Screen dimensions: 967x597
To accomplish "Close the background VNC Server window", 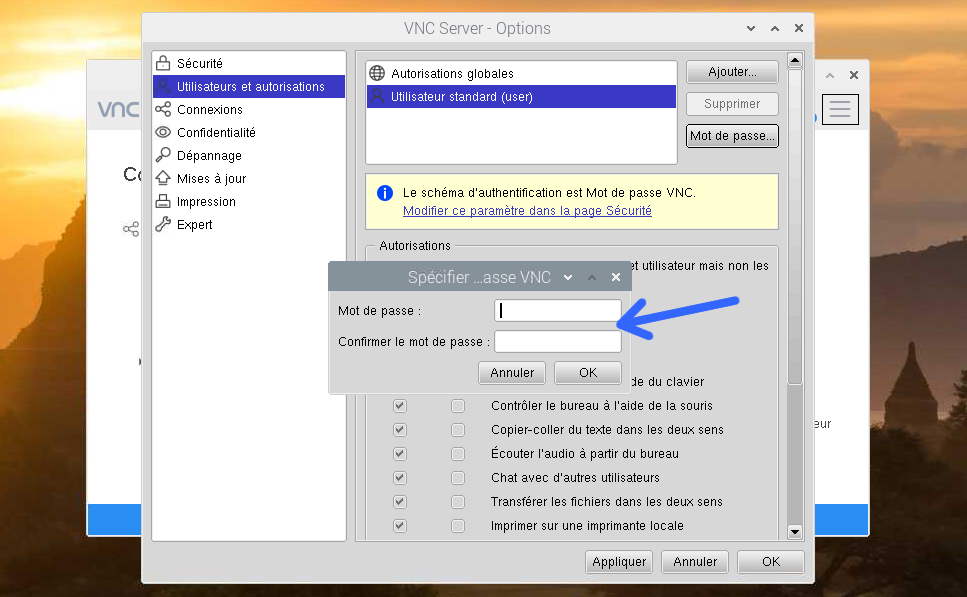I will coord(854,75).
